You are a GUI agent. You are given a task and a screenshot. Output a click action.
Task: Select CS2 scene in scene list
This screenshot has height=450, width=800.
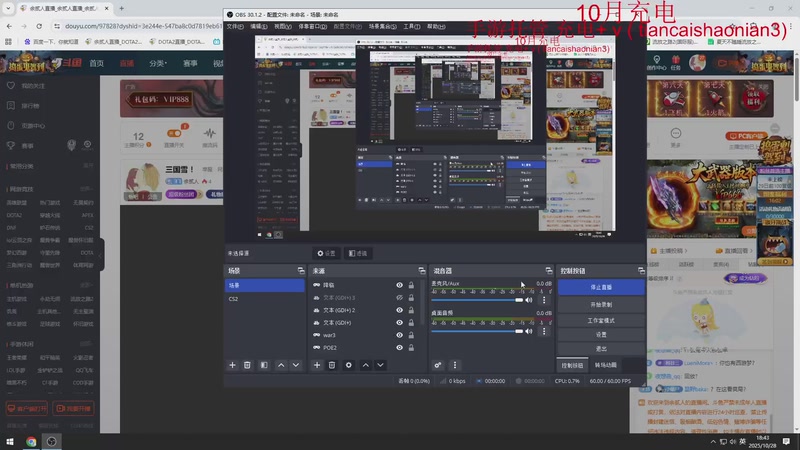(265, 298)
